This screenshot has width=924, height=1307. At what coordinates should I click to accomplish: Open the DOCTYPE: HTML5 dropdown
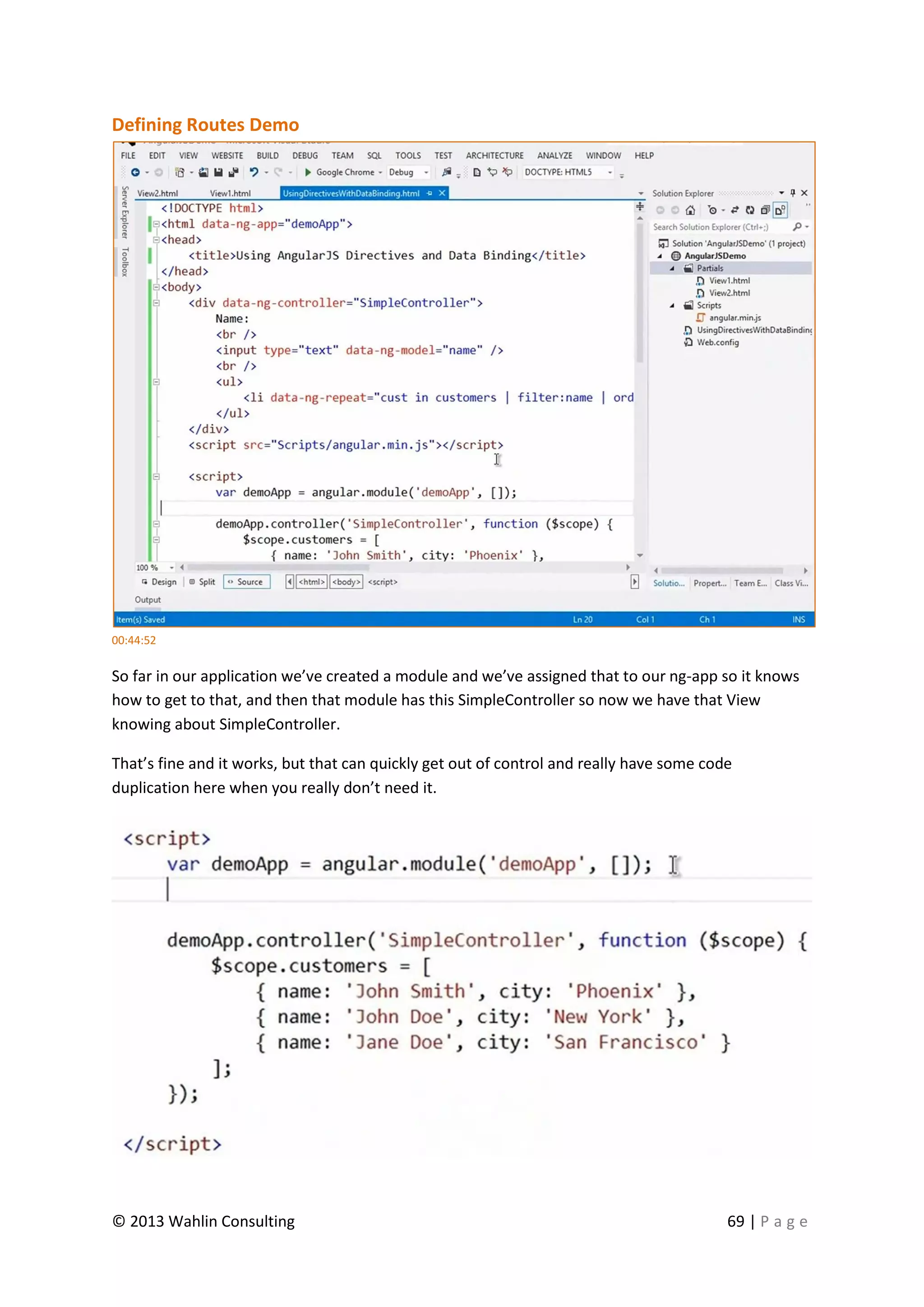610,172
